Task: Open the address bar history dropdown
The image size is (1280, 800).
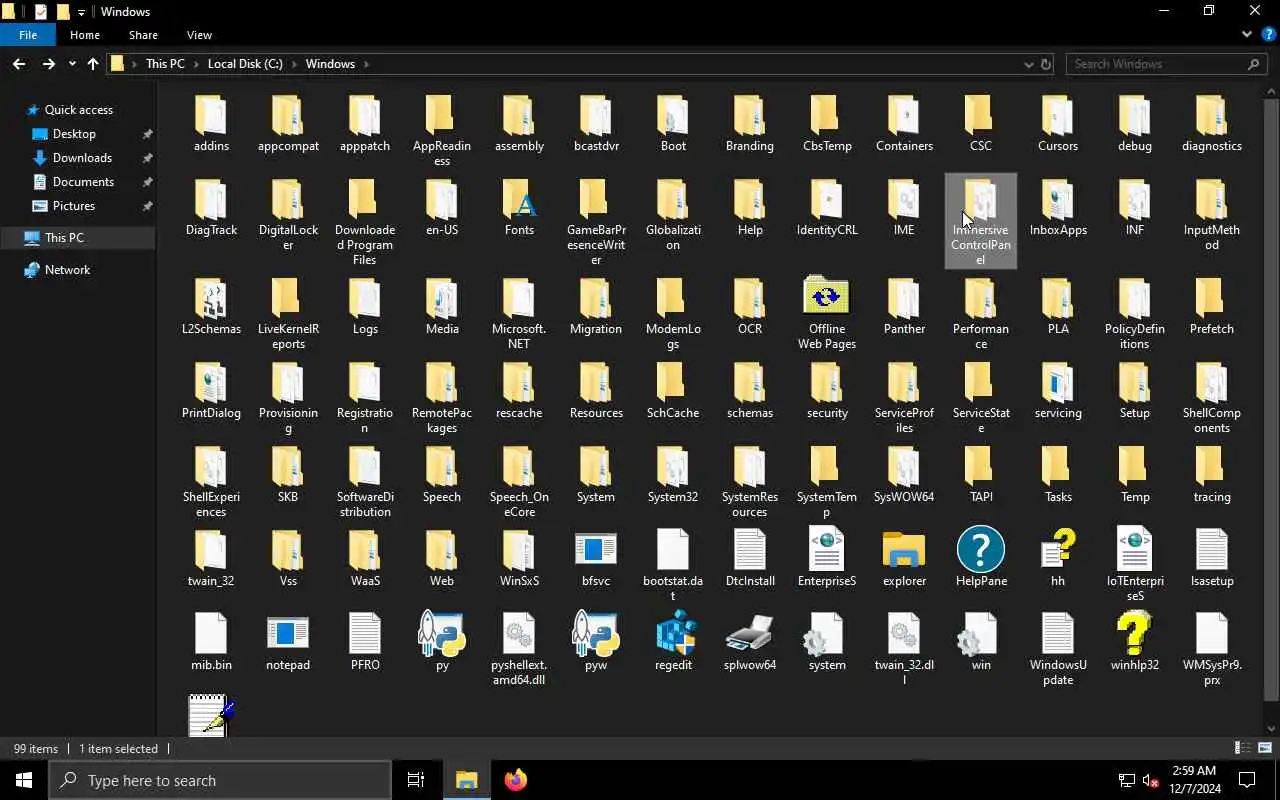Action: pyautogui.click(x=1028, y=64)
